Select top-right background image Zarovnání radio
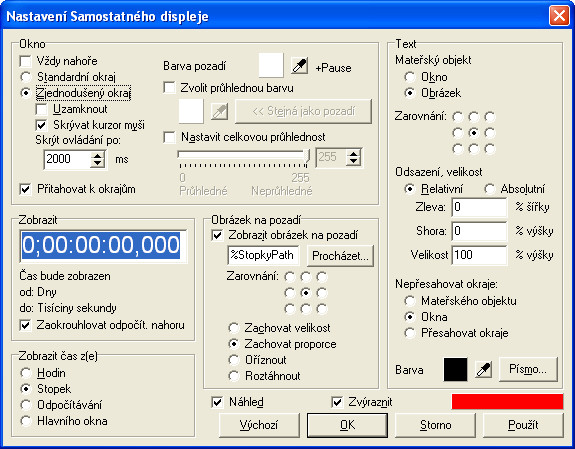575x449 pixels. (x=322, y=277)
